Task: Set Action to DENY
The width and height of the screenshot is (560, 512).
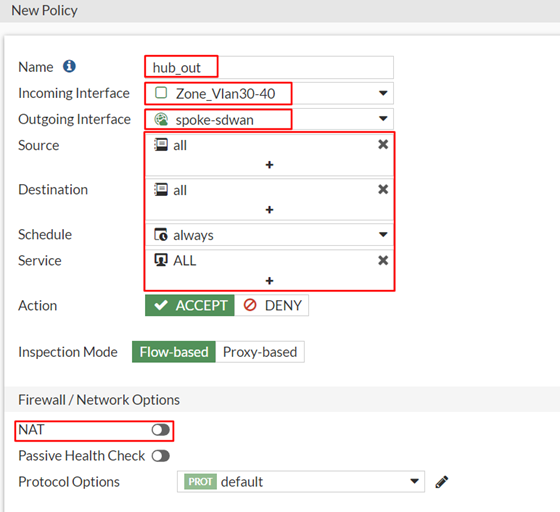Action: pos(271,305)
